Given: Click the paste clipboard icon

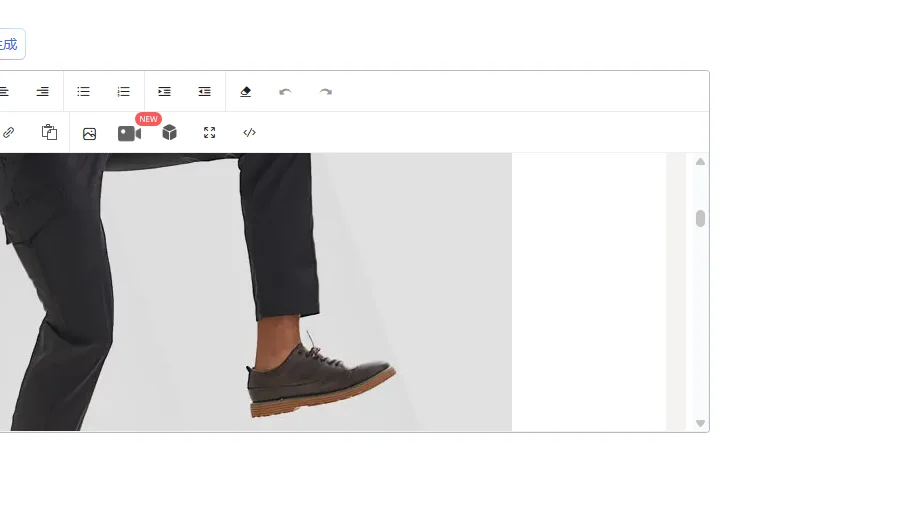Looking at the screenshot, I should 49,132.
